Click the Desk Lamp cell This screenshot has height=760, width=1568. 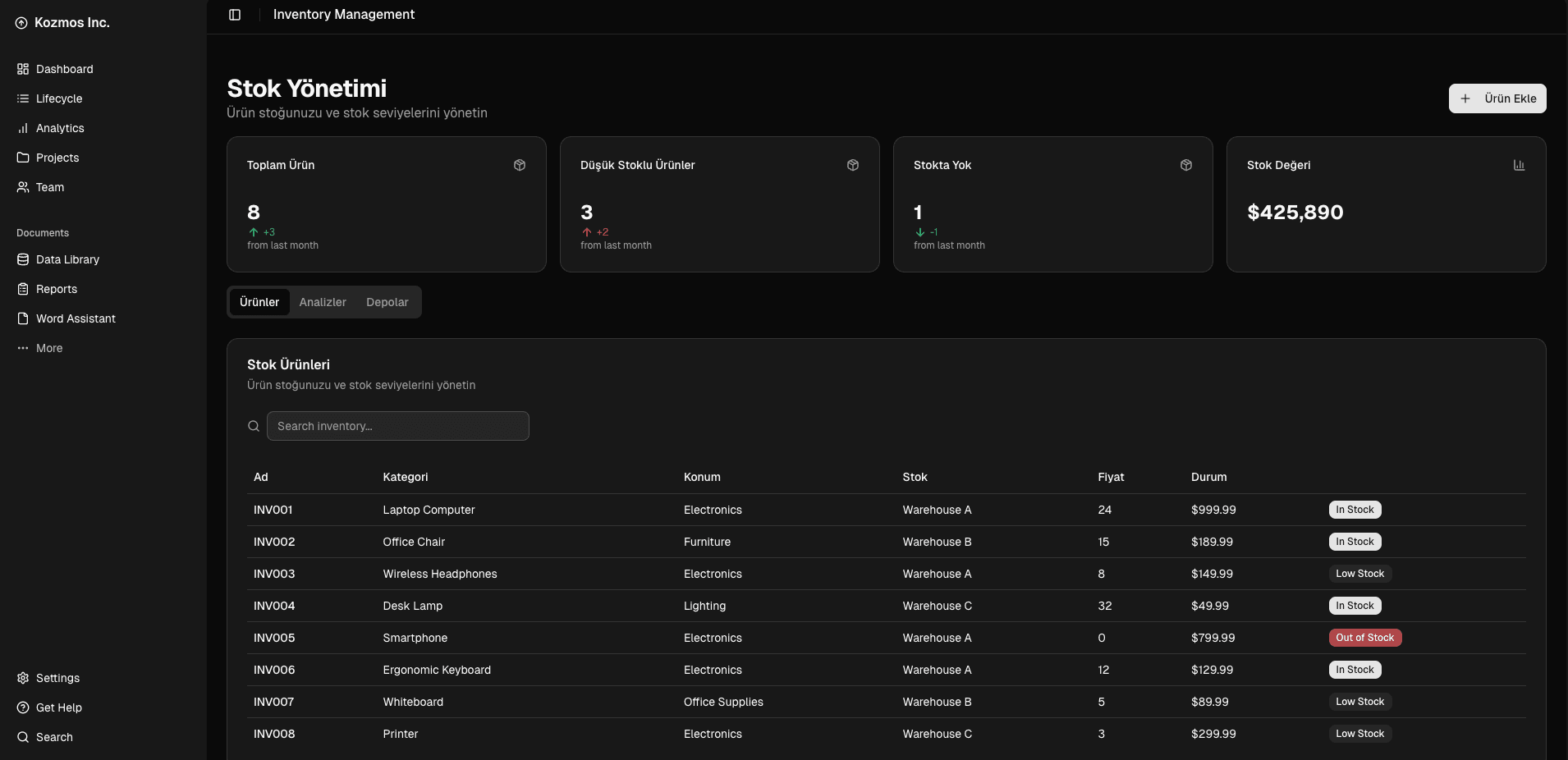(x=413, y=606)
